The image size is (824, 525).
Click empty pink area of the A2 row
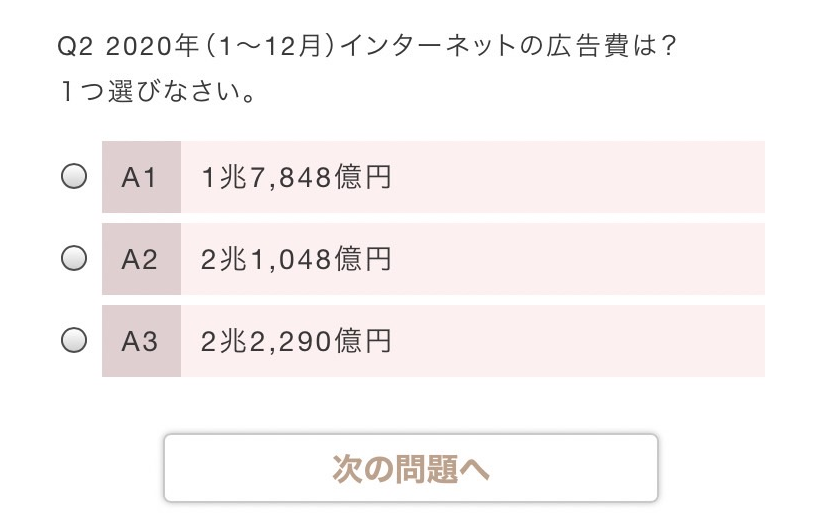(x=580, y=260)
